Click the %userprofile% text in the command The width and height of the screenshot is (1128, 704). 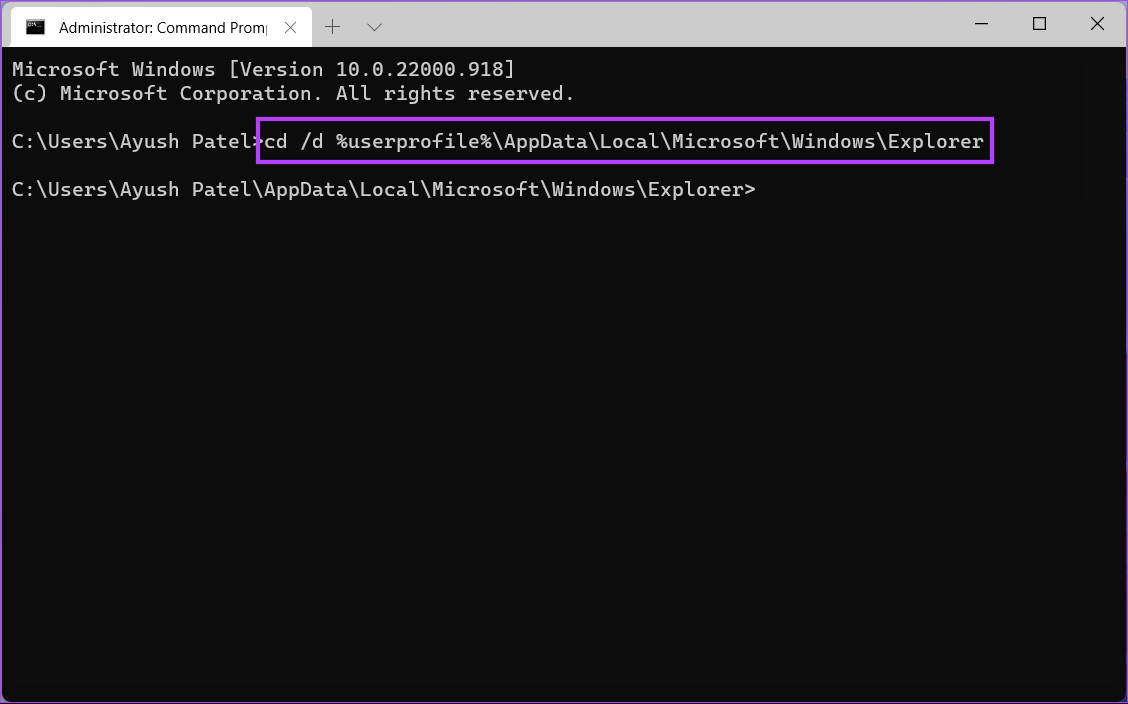414,142
